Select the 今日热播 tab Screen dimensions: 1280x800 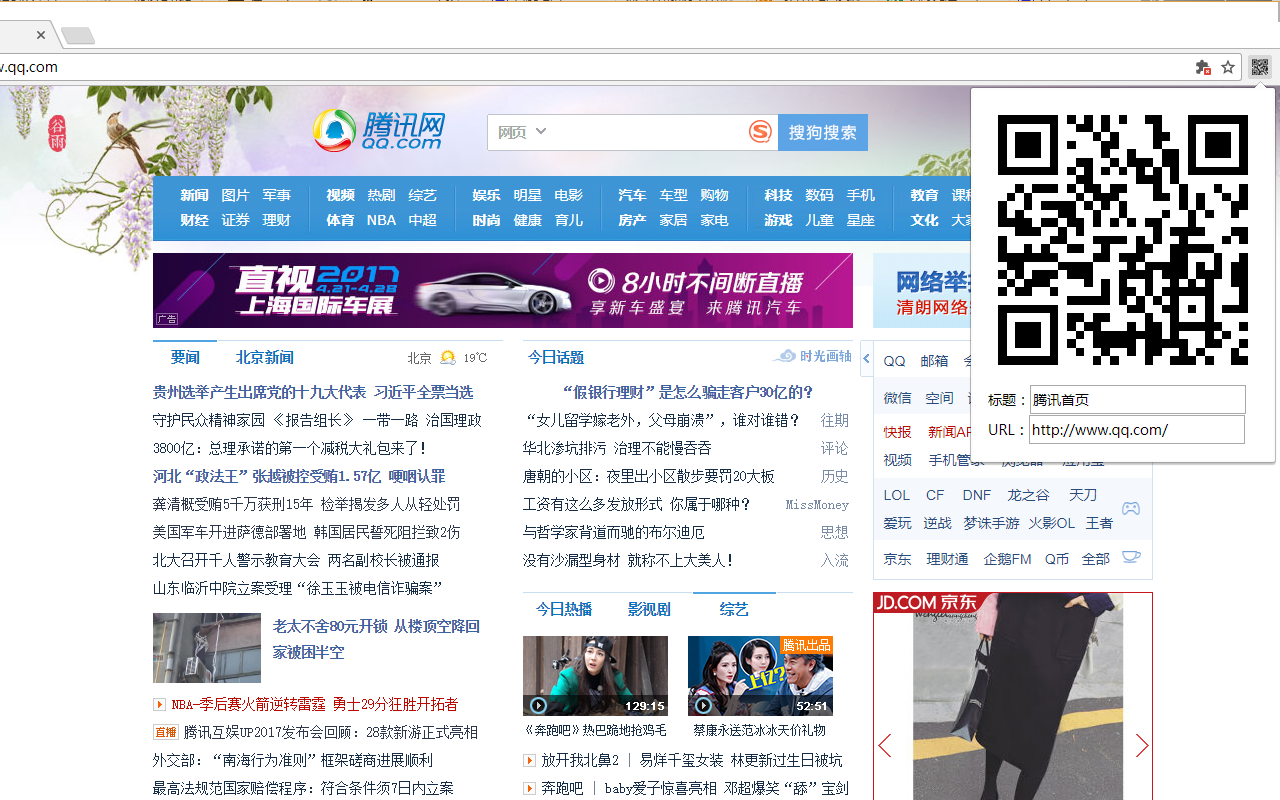point(563,609)
